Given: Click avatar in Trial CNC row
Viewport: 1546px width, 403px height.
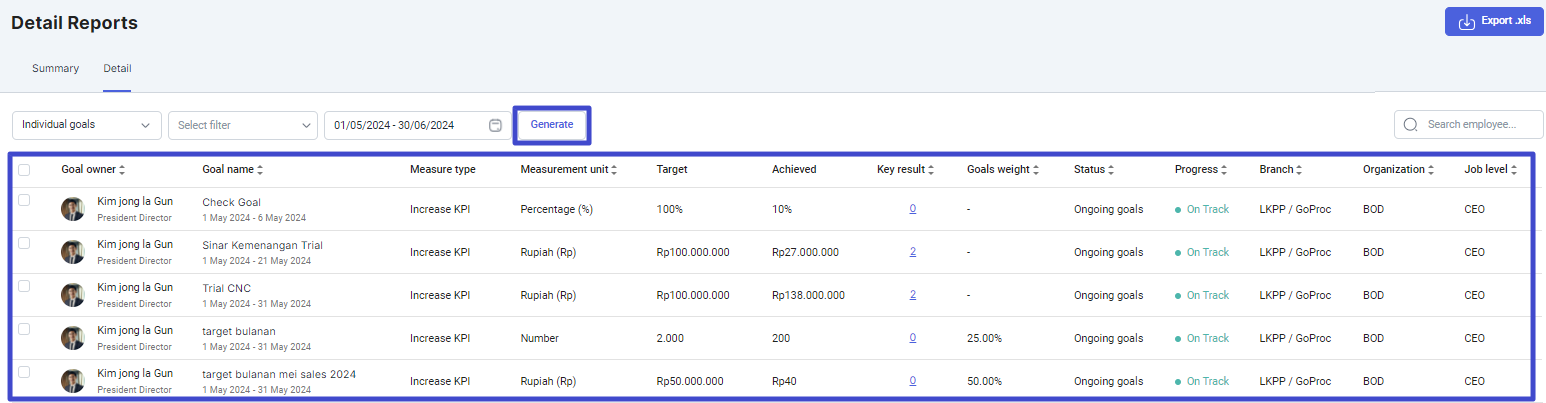Looking at the screenshot, I should tap(73, 295).
